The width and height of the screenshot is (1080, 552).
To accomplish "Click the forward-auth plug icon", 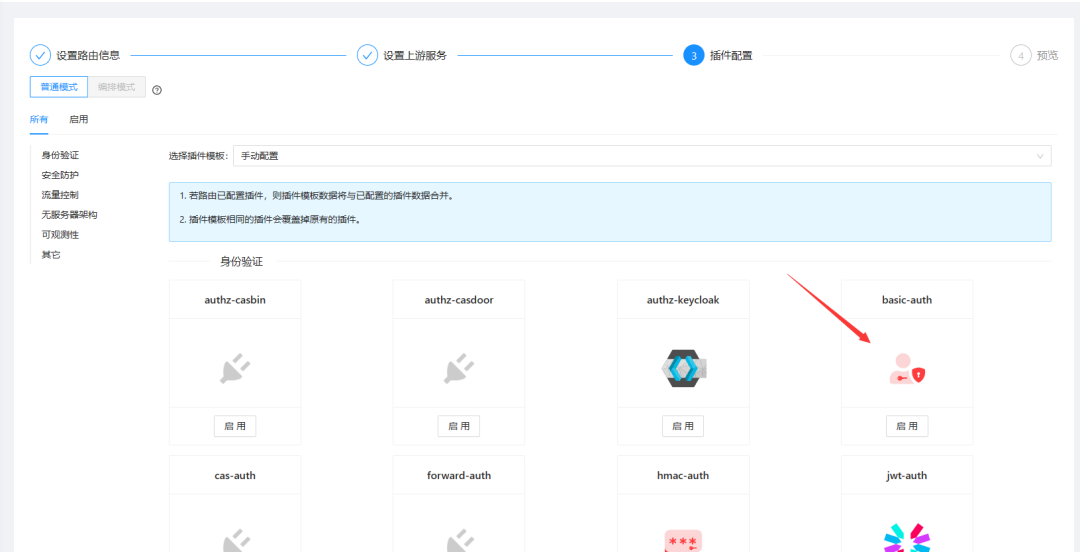I will point(459,542).
